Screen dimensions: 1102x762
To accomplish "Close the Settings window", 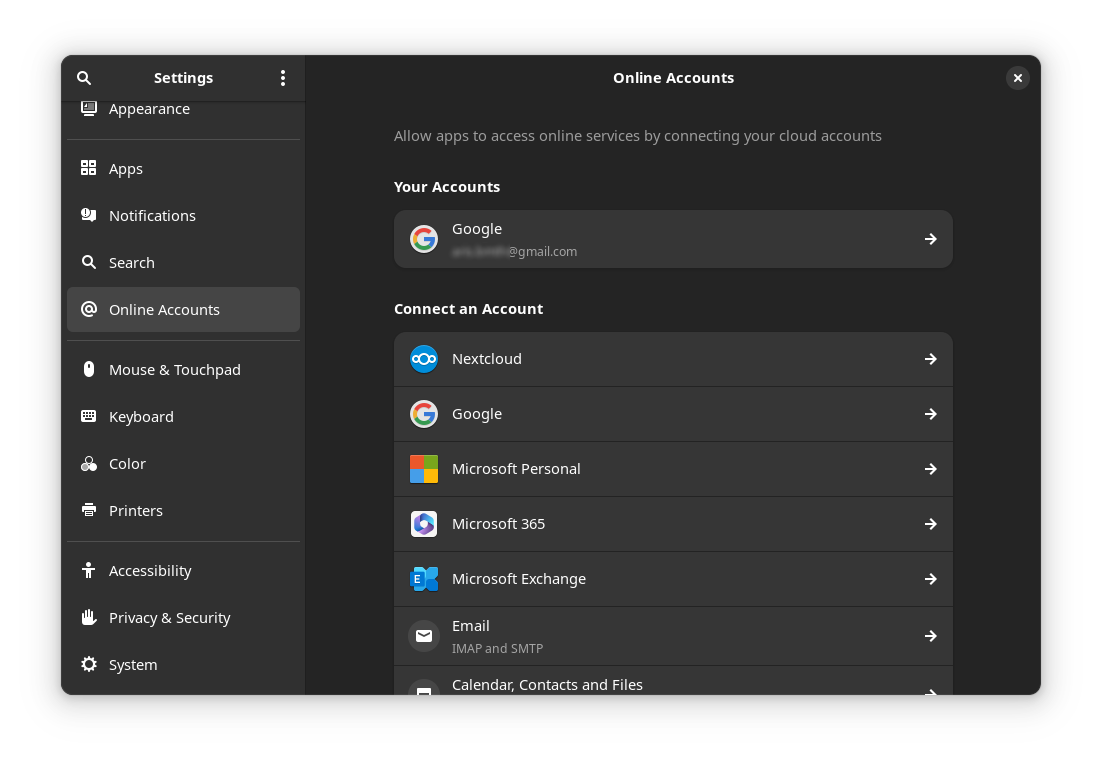I will [x=1017, y=78].
